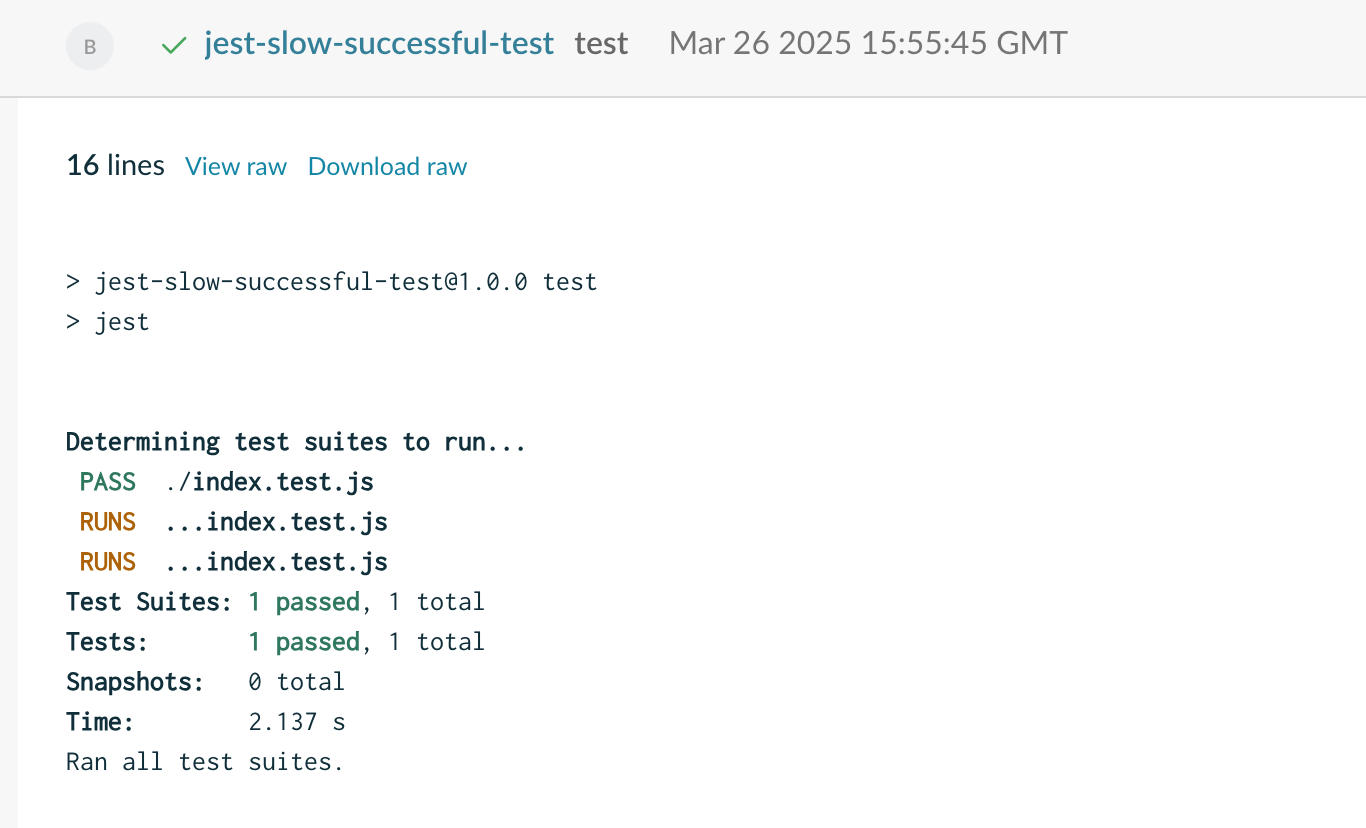Select the test step label in the header

pos(601,43)
